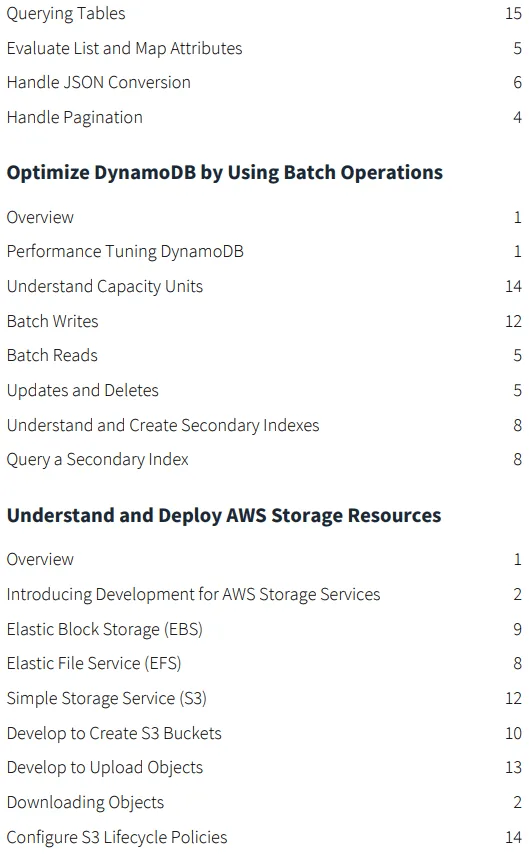Open Elastic File Service (EFS) lesson
Image resolution: width=529 pixels, height=855 pixels.
(x=94, y=664)
